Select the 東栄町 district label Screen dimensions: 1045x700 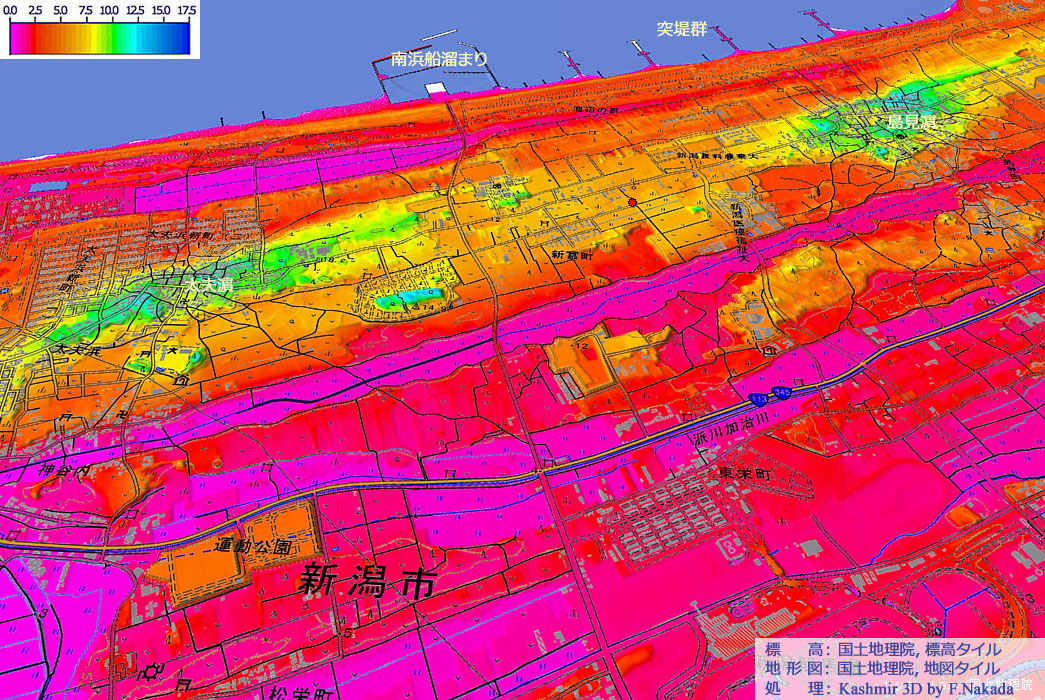coord(746,472)
